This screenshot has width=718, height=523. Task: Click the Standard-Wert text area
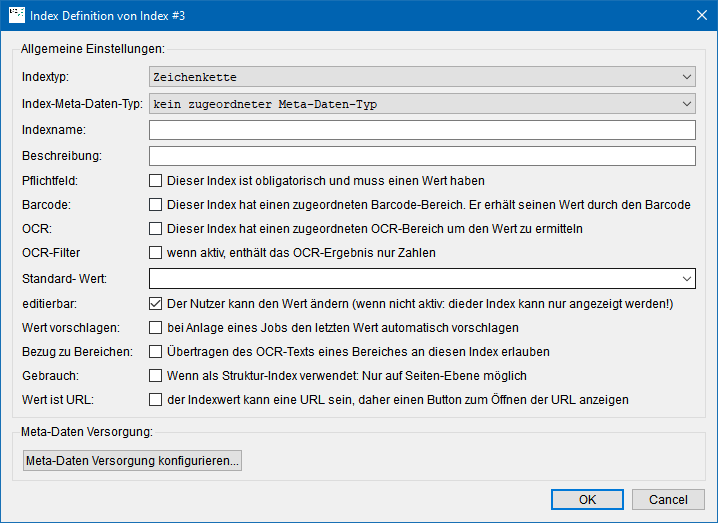(413, 278)
